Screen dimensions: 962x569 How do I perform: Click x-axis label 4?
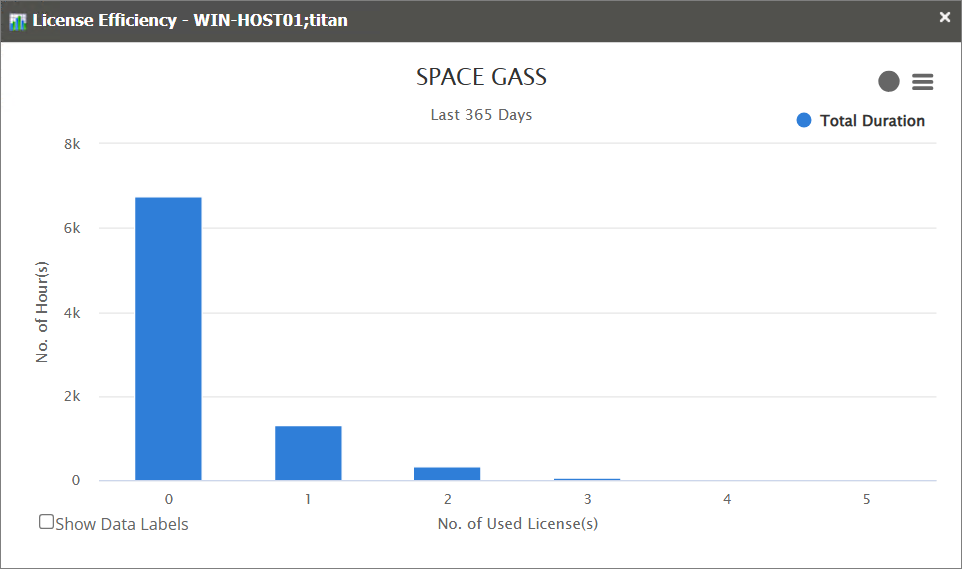[727, 499]
